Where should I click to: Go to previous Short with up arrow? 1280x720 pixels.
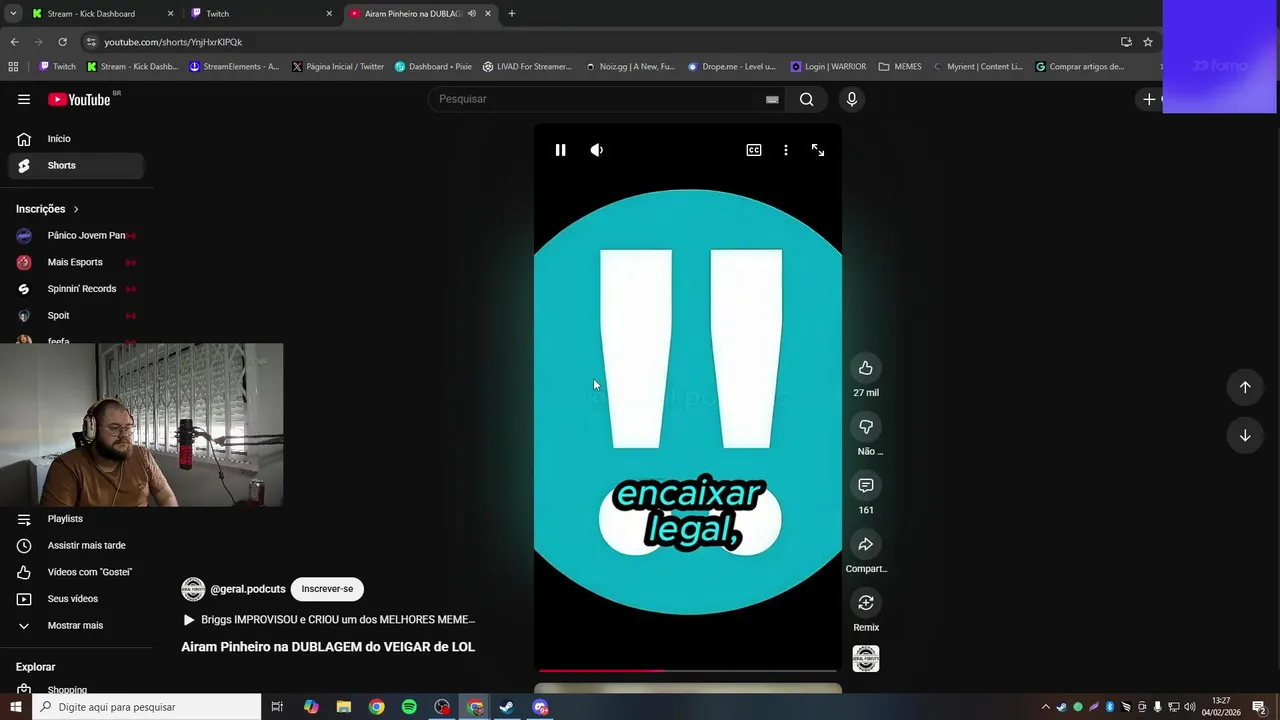[1245, 387]
